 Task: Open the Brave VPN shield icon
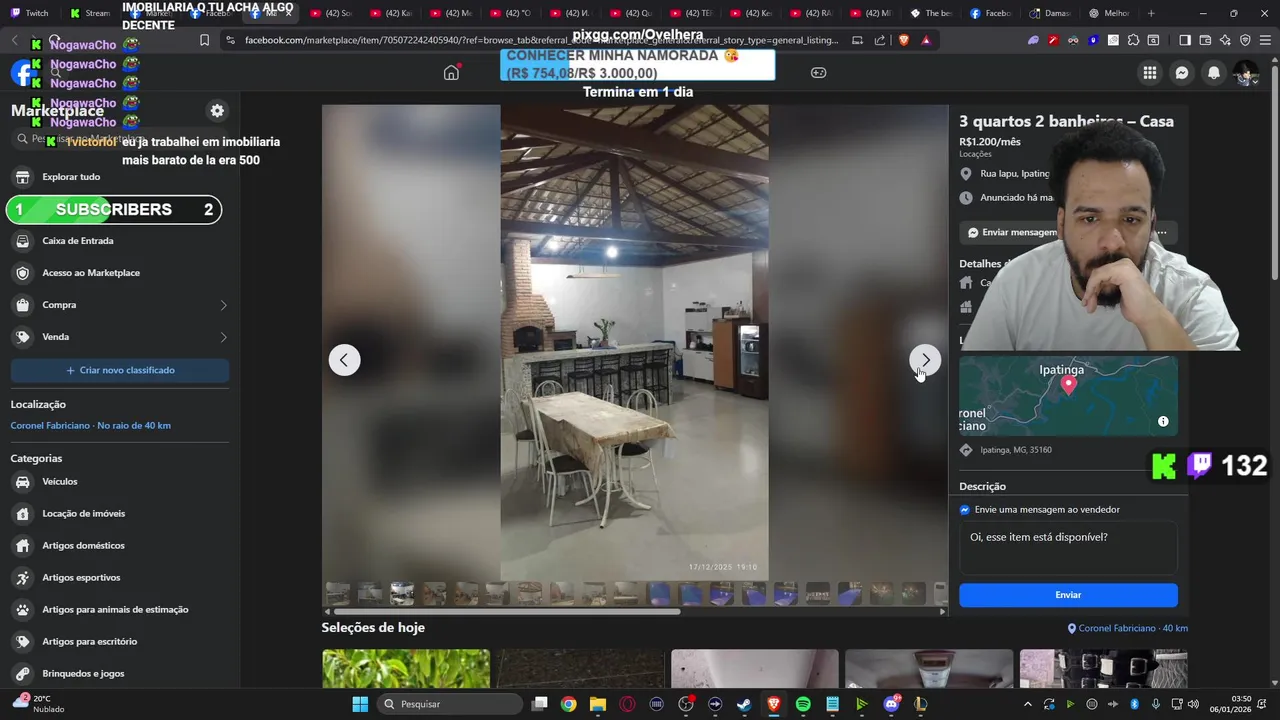(x=1245, y=40)
